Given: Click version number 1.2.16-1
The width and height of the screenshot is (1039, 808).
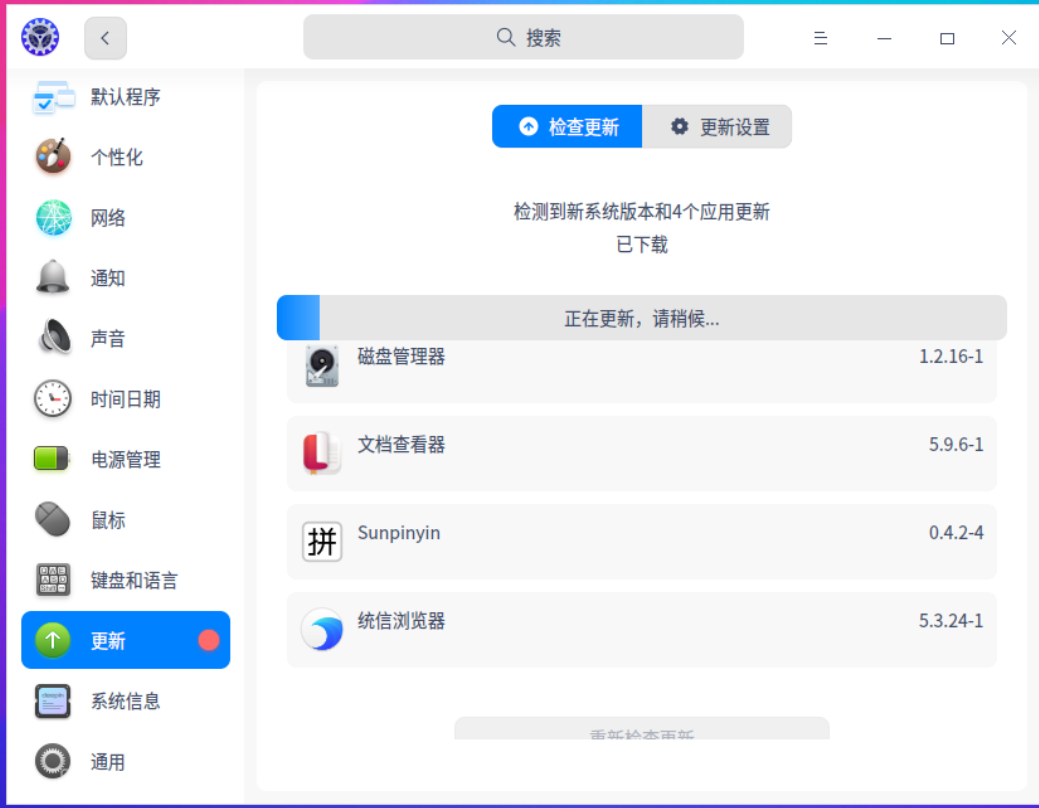Looking at the screenshot, I should point(951,357).
